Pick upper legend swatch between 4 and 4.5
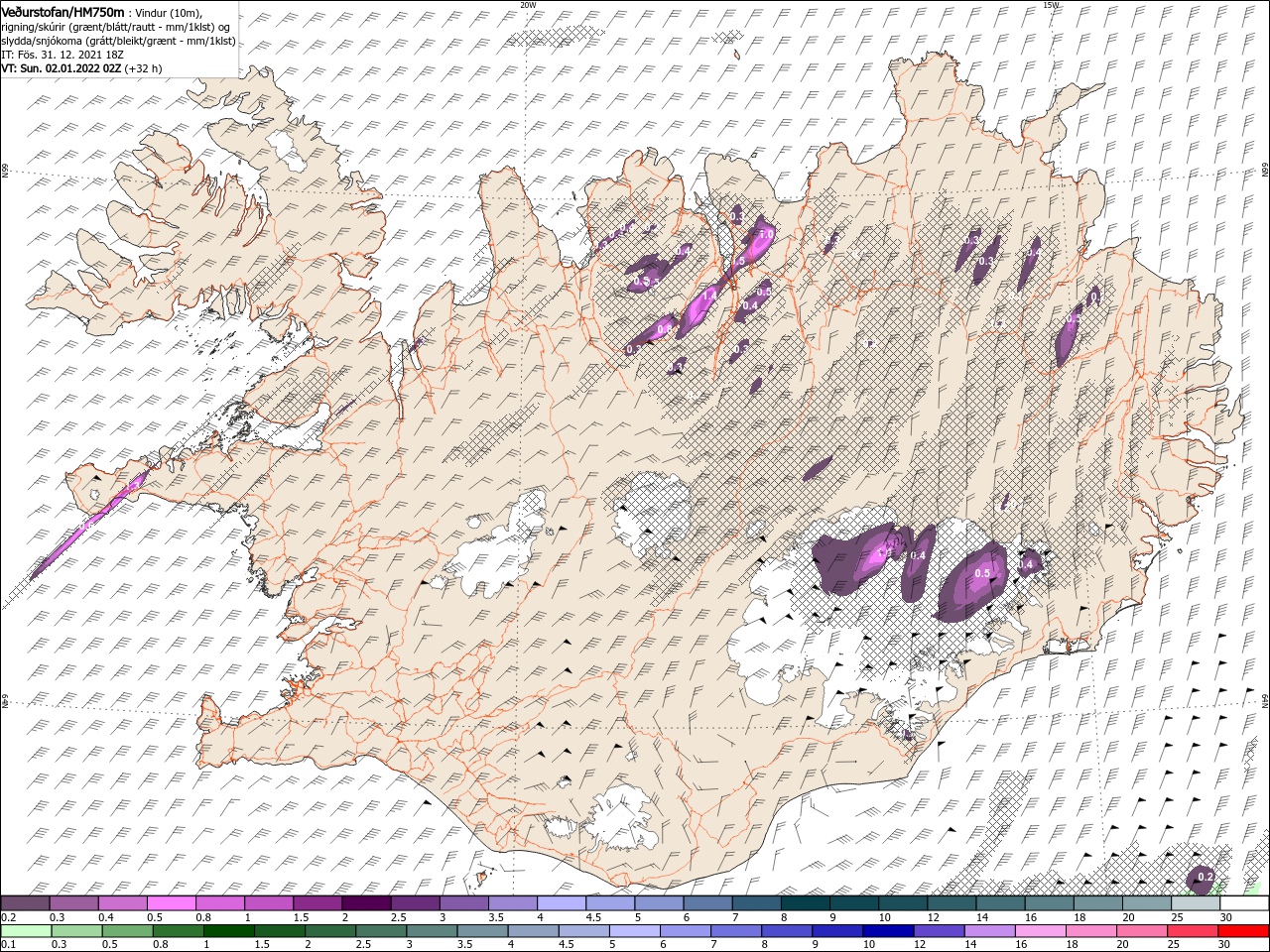1270x952 pixels. click(561, 903)
